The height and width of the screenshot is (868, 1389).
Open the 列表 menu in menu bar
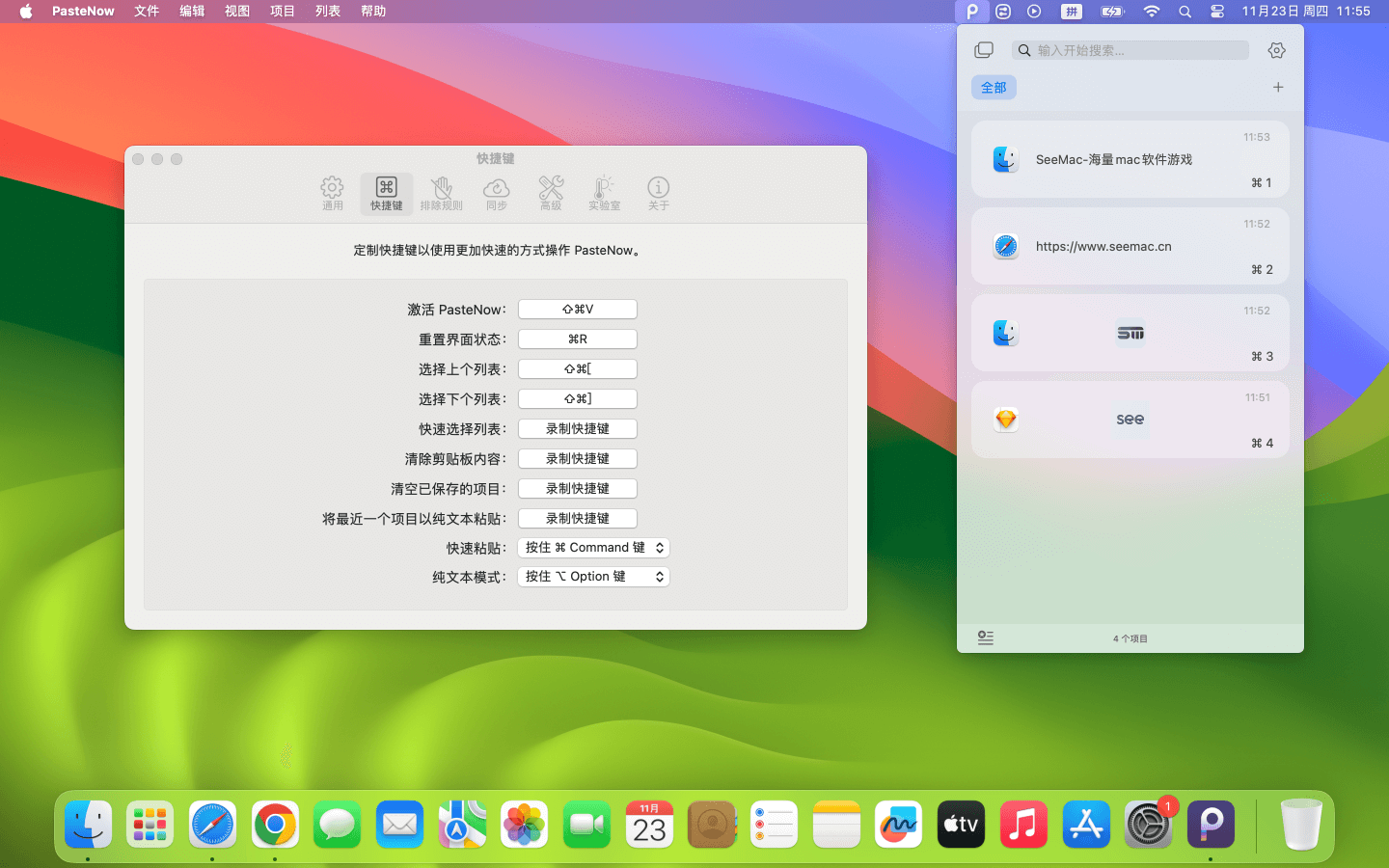(x=328, y=12)
